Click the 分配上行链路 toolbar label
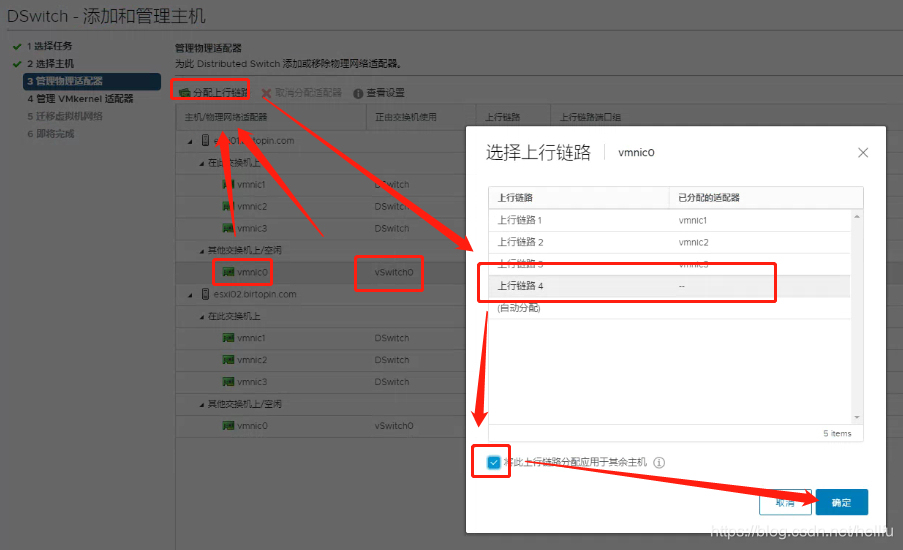903x550 pixels. click(x=221, y=93)
